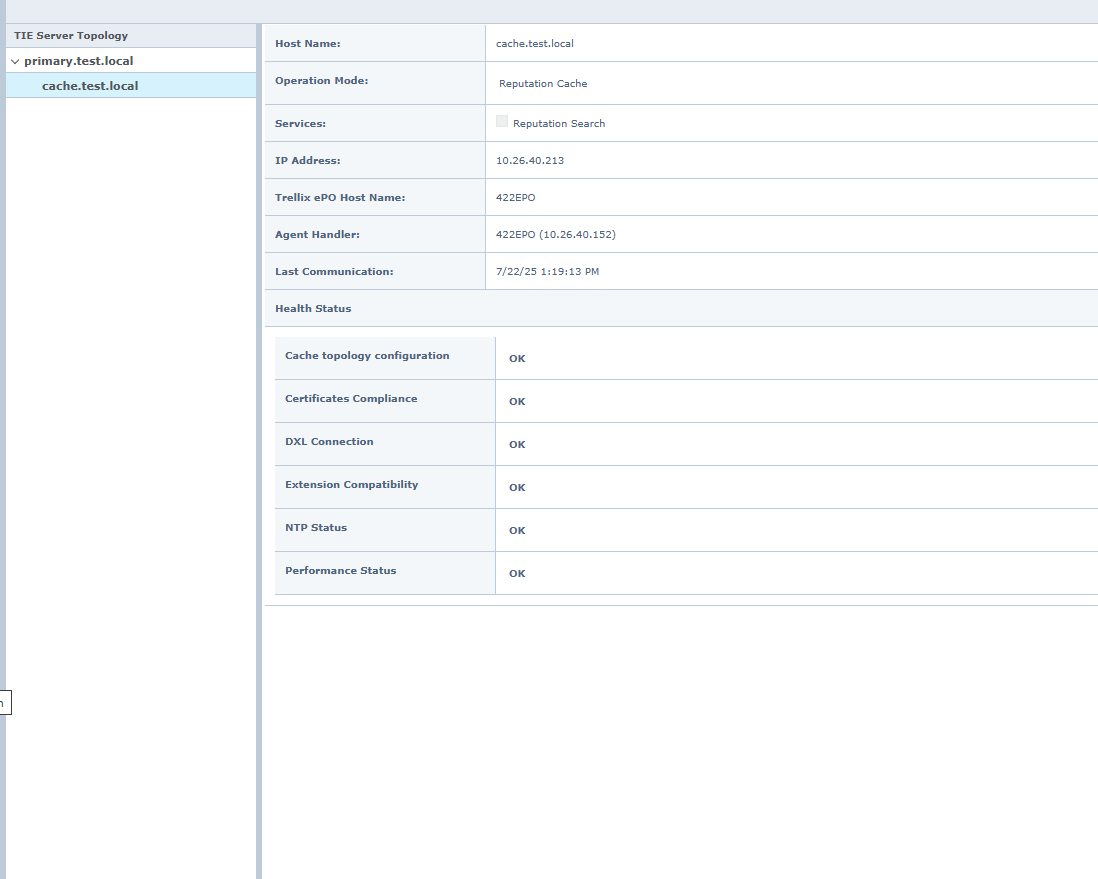1098x879 pixels.
Task: Select the DXL Connection health row label
Action: (x=329, y=442)
